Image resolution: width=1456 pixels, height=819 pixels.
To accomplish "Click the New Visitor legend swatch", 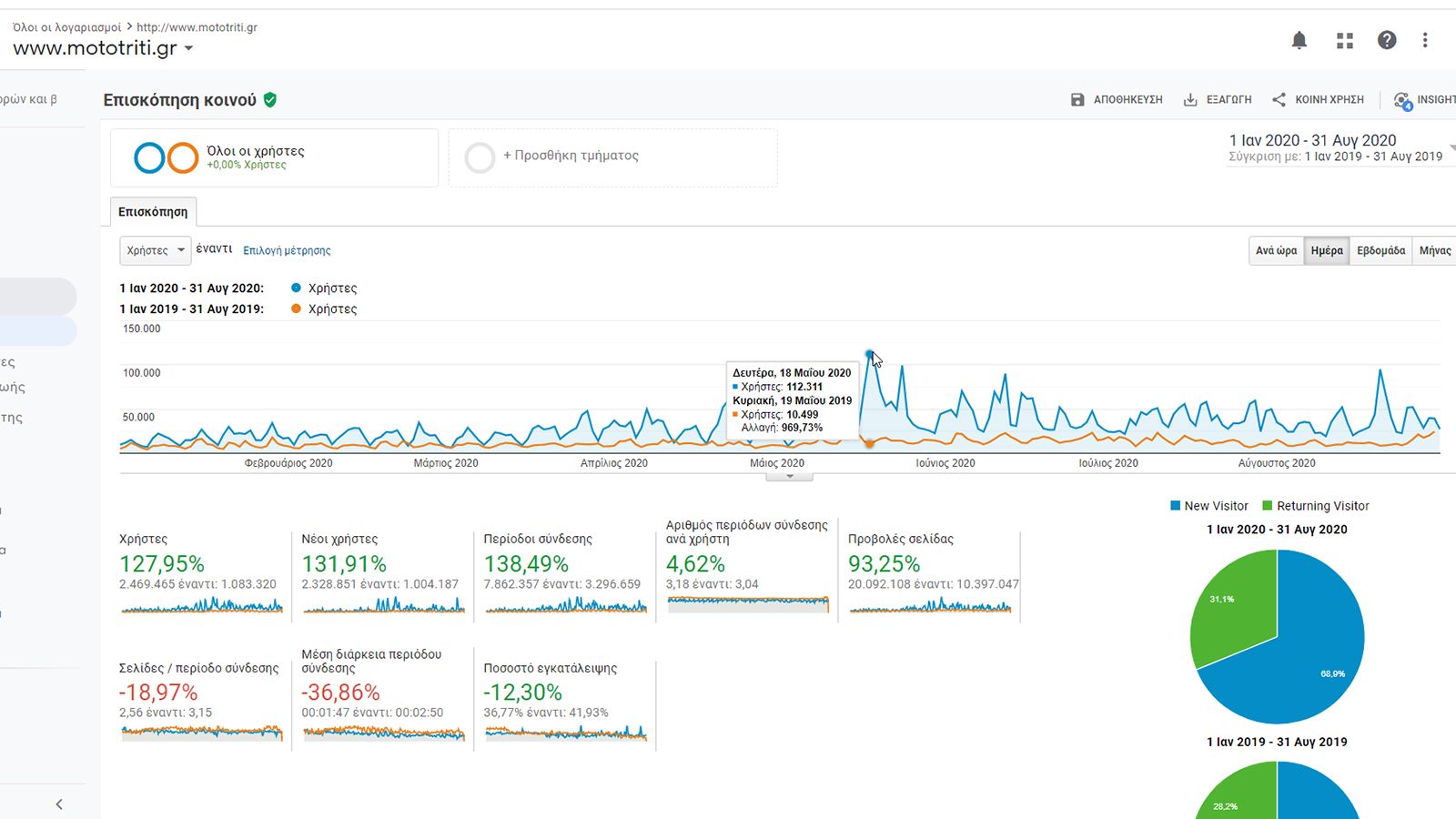I will (1175, 506).
